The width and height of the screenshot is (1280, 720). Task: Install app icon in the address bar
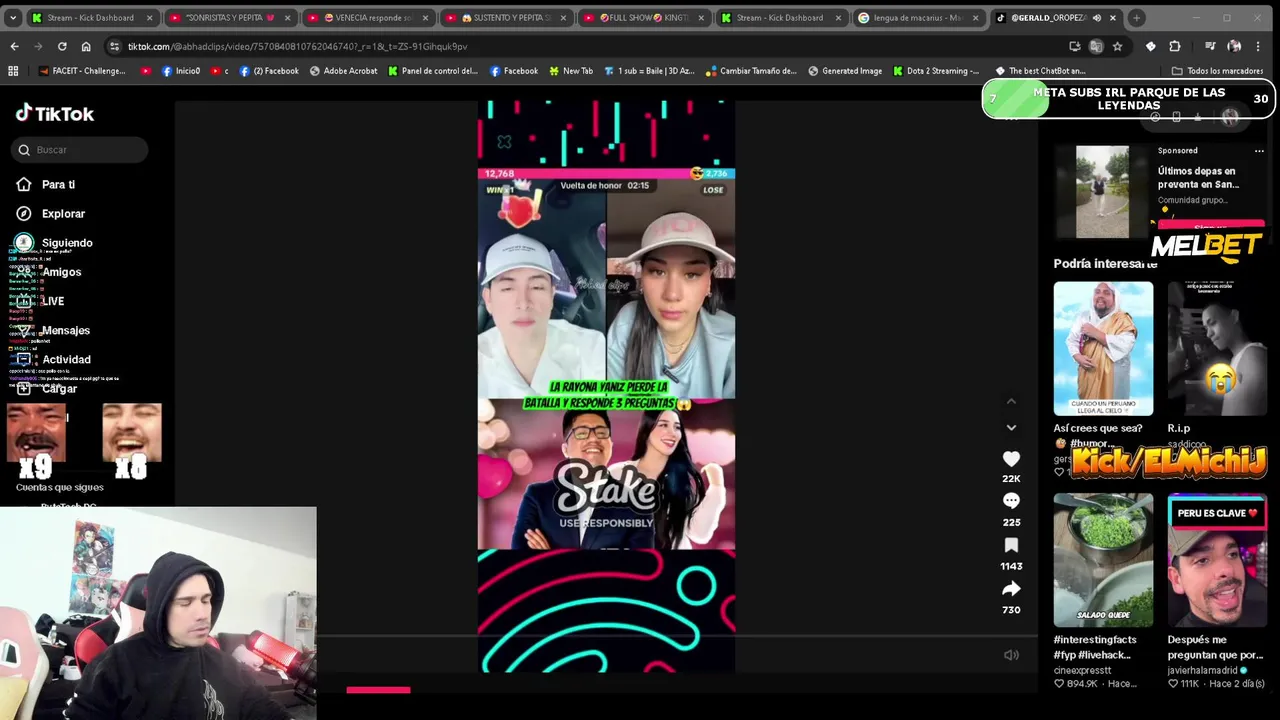tap(1075, 46)
